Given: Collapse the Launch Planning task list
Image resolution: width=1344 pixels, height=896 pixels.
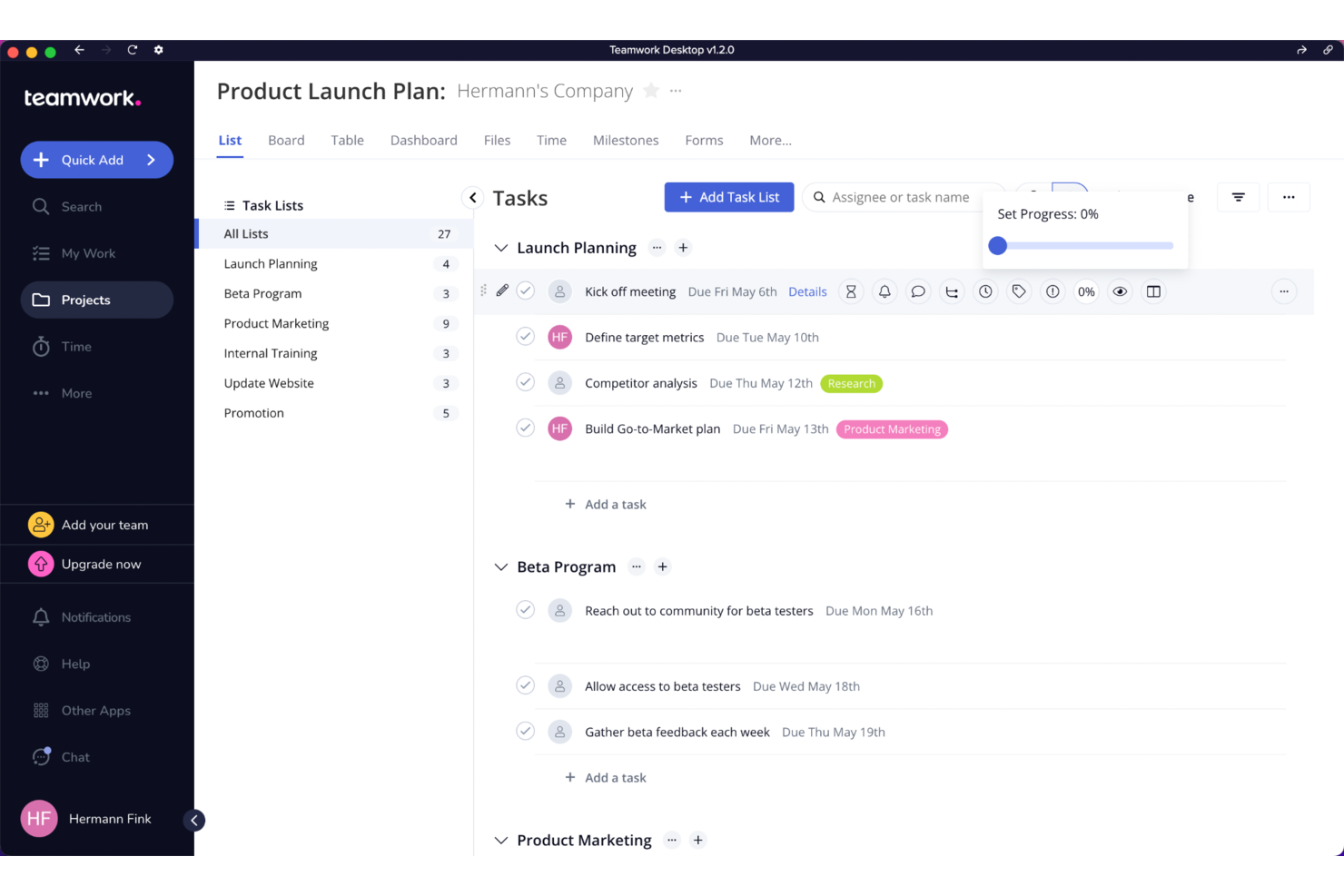Looking at the screenshot, I should (500, 248).
